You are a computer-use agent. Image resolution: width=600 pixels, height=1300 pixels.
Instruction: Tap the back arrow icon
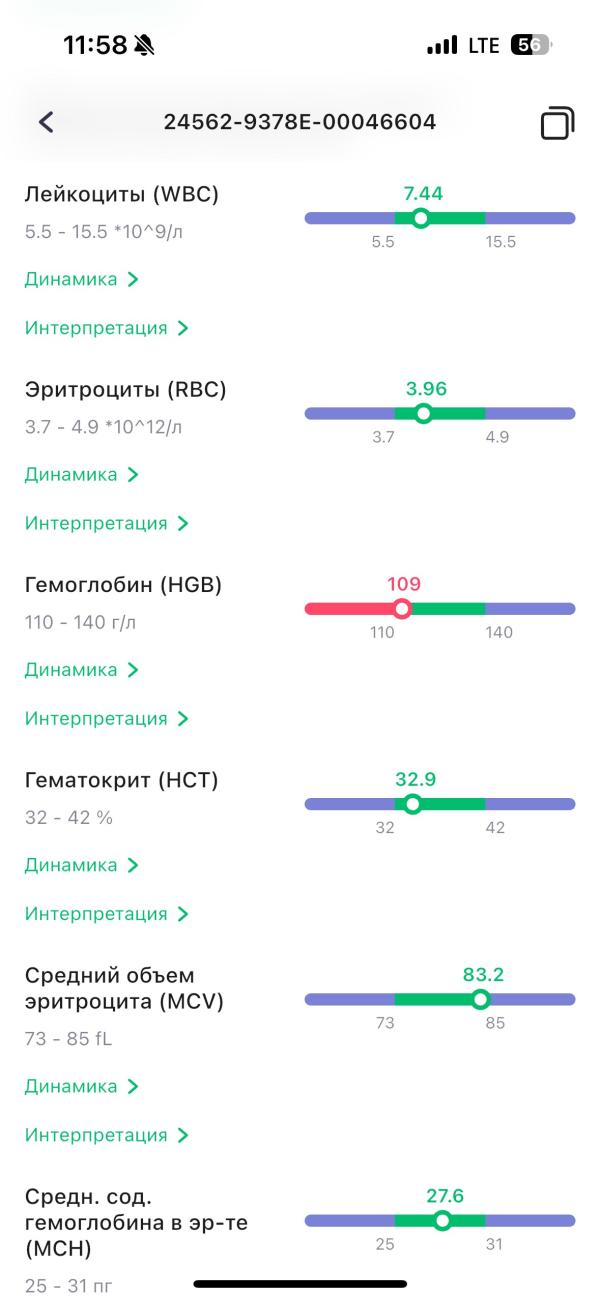tap(46, 122)
